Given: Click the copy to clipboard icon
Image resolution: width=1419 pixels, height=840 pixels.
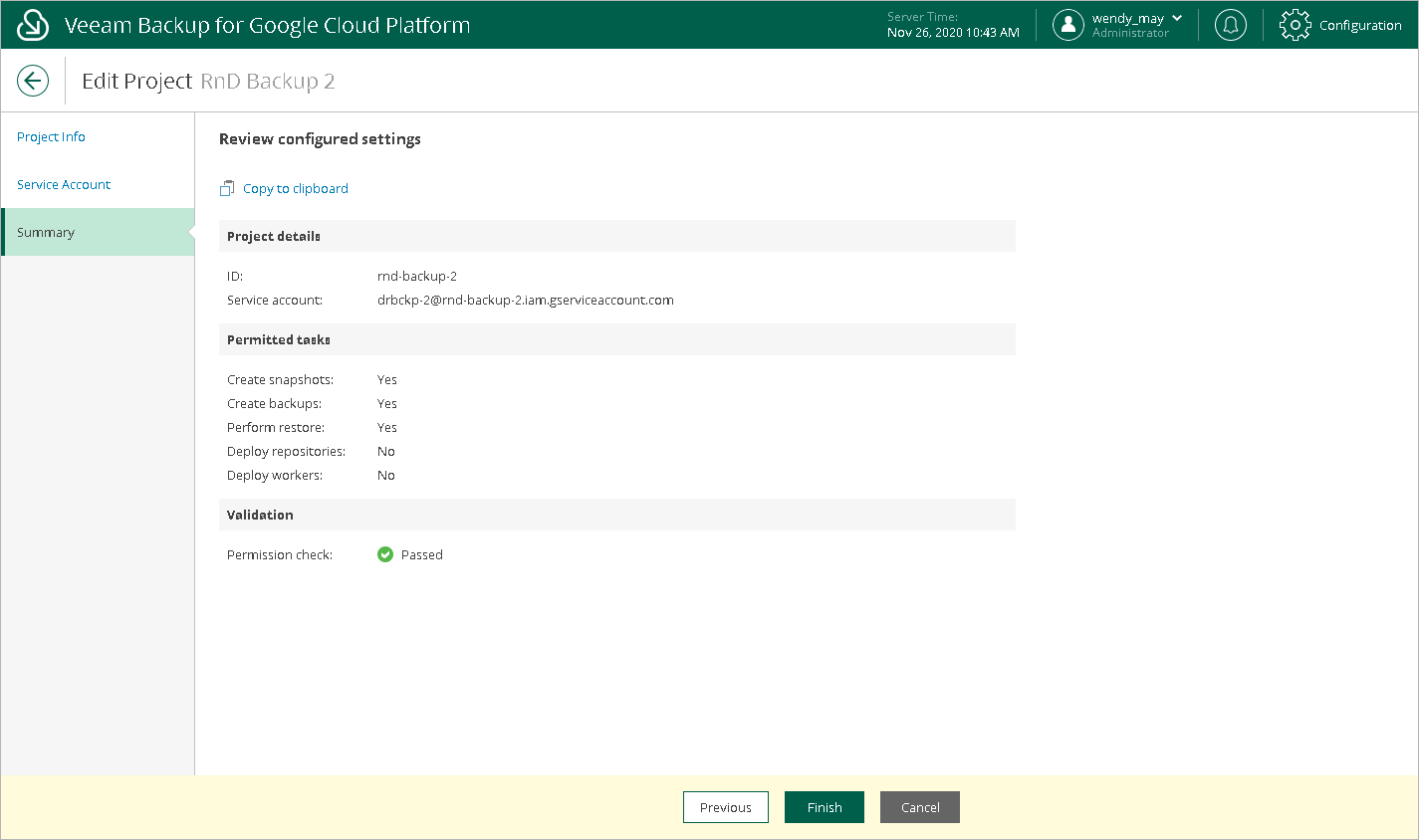Looking at the screenshot, I should click(x=227, y=188).
